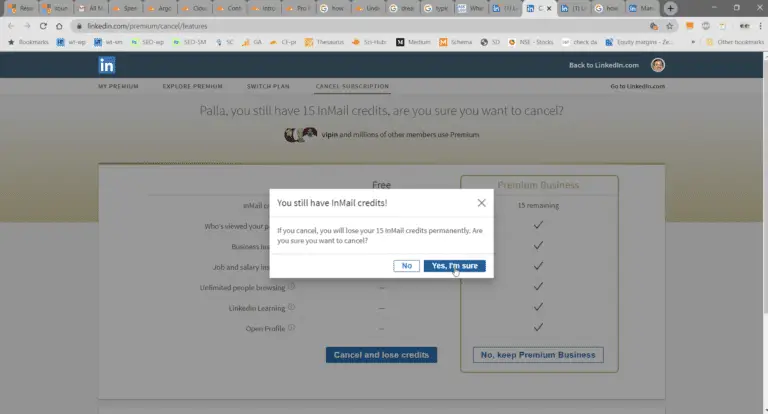The height and width of the screenshot is (414, 768).
Task: Open the NSE - Stocks bookmark
Action: (530, 42)
